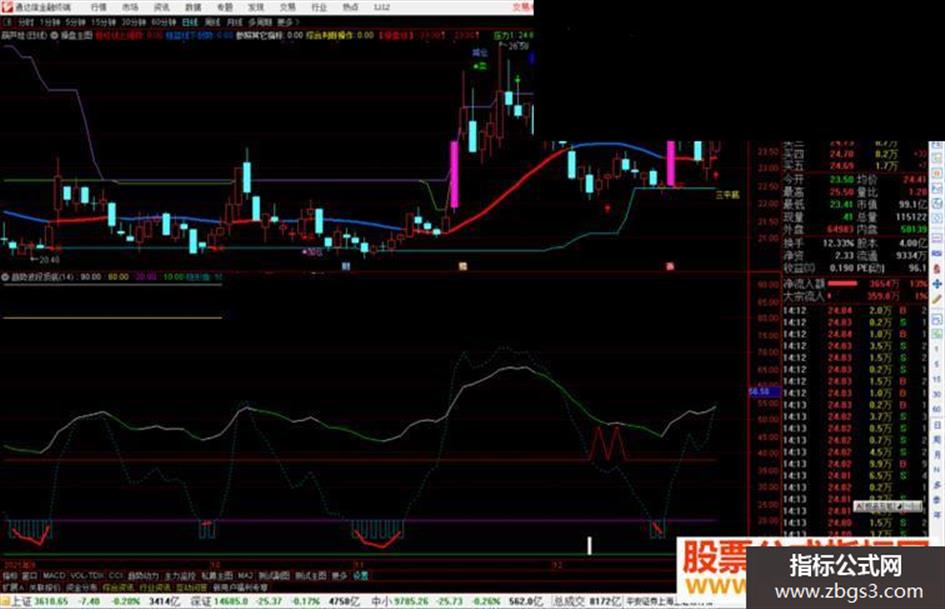The image size is (945, 609).
Task: Open the 资金分布 tab
Action: (x=81, y=587)
